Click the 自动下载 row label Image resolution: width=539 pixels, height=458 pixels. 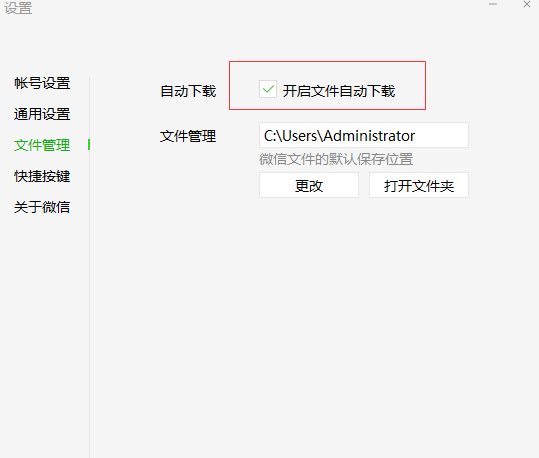click(188, 91)
